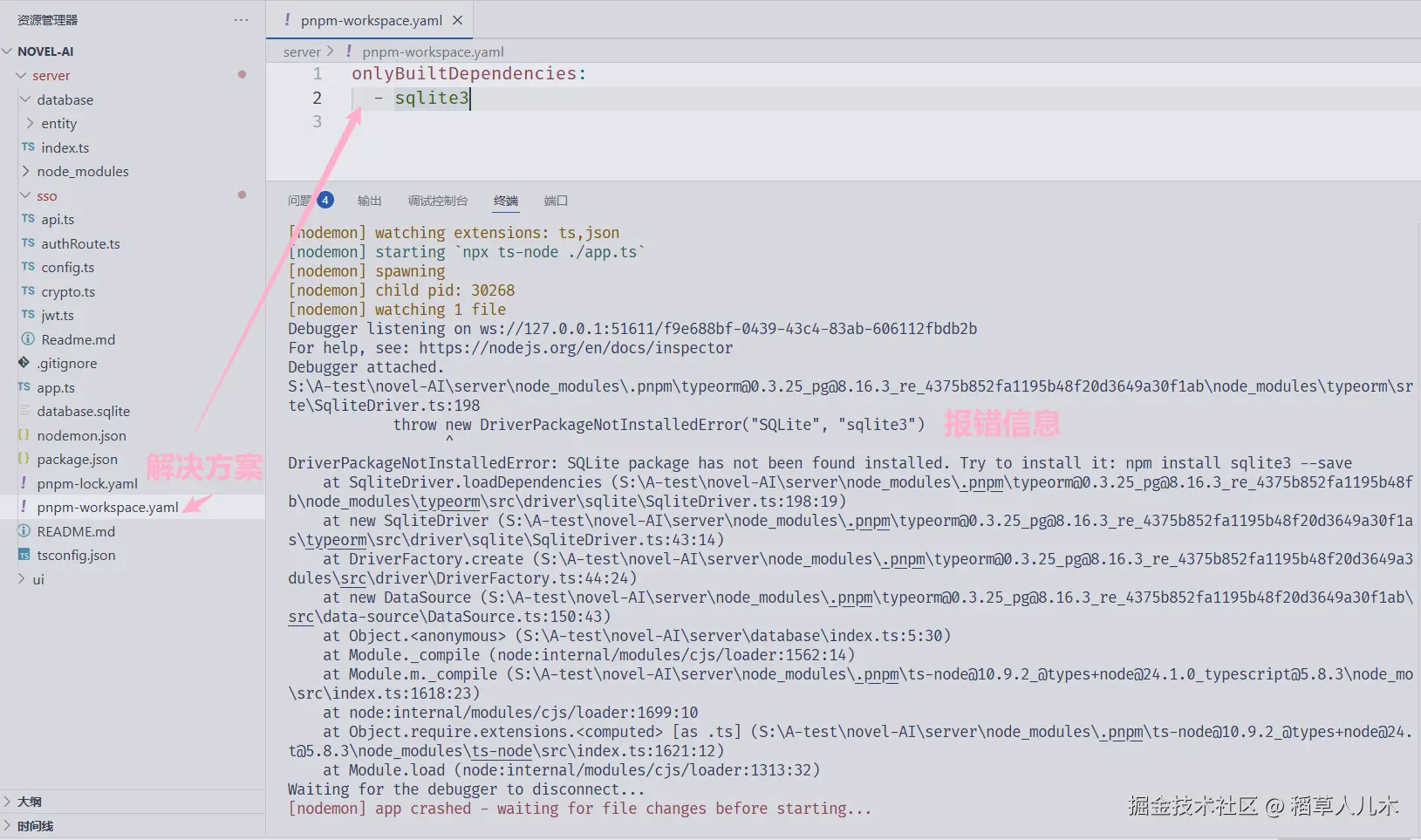1421x840 pixels.
Task: Click the 'app crashed' nodemon message
Action: 580,809
